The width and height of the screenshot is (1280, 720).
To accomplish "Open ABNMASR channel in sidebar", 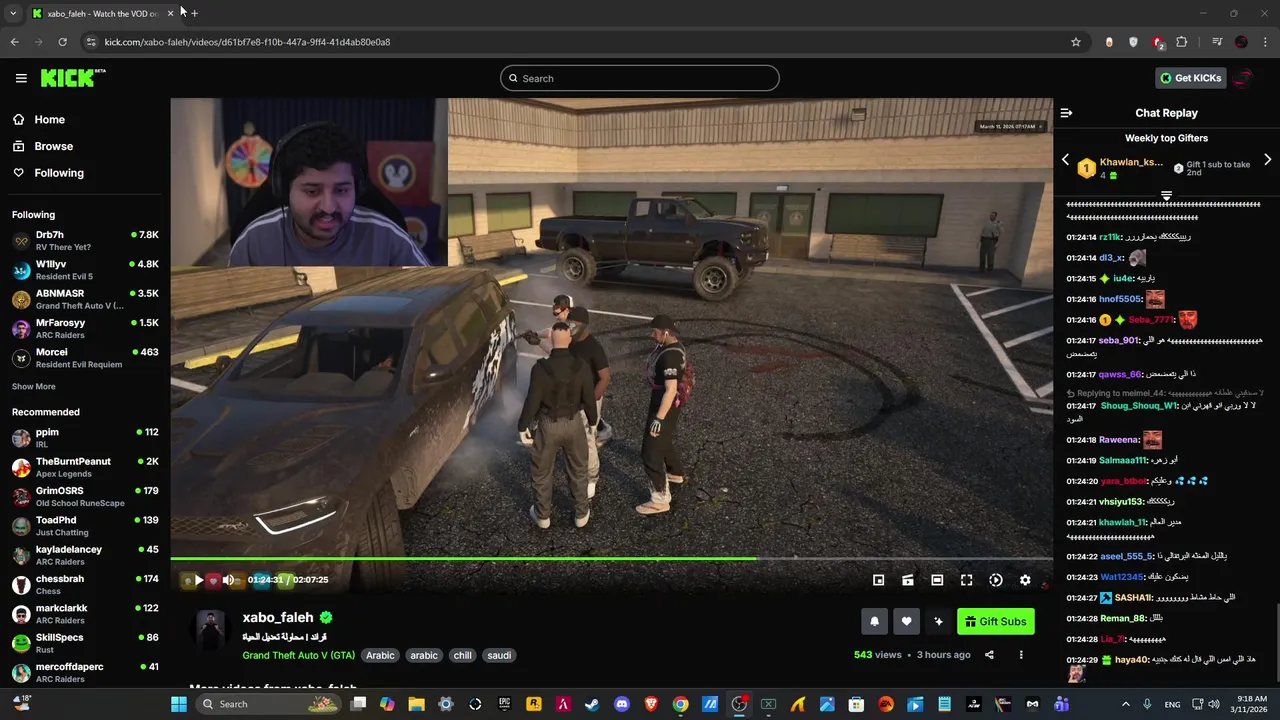I will coord(85,299).
